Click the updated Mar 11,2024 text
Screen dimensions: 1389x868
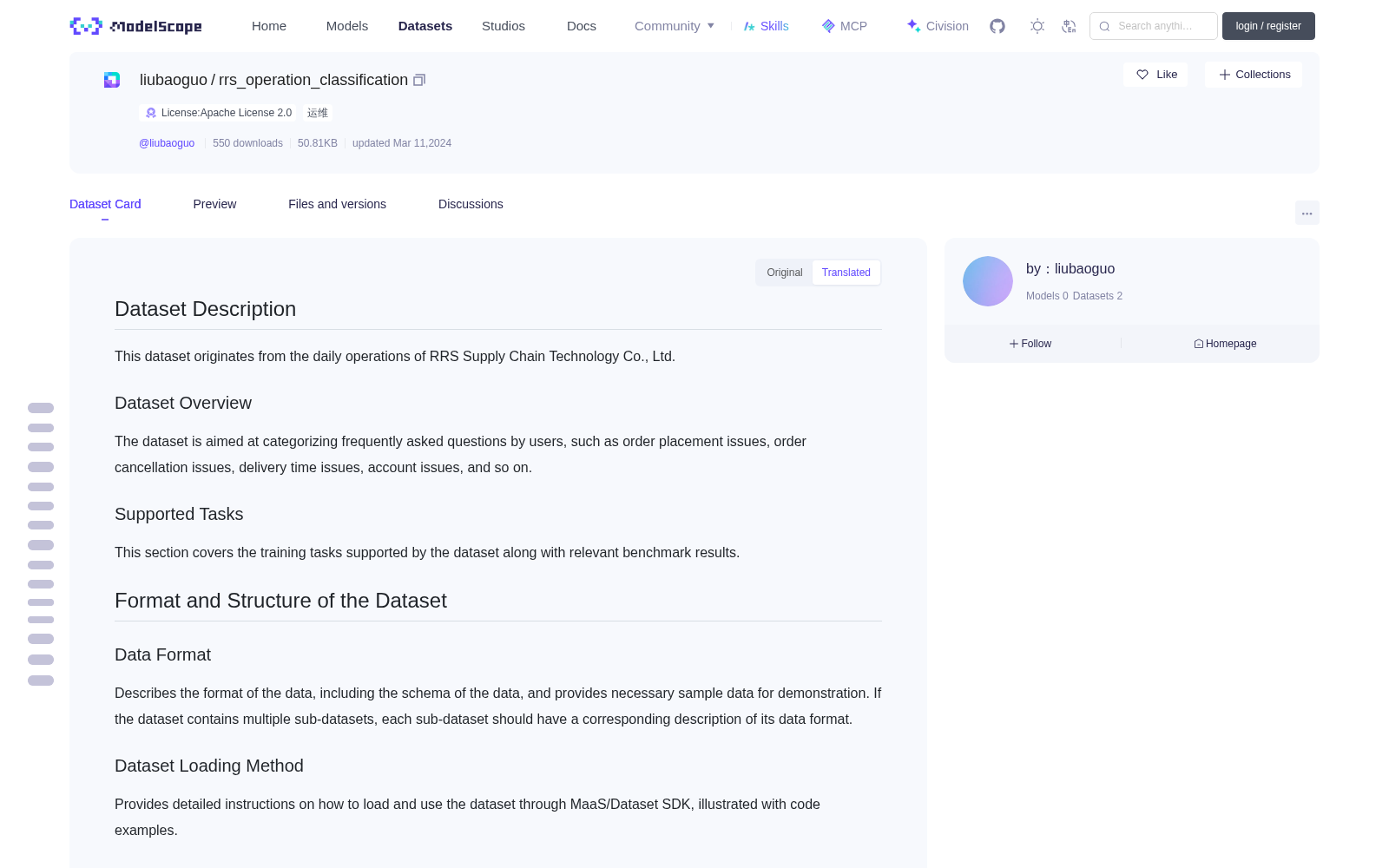[402, 143]
